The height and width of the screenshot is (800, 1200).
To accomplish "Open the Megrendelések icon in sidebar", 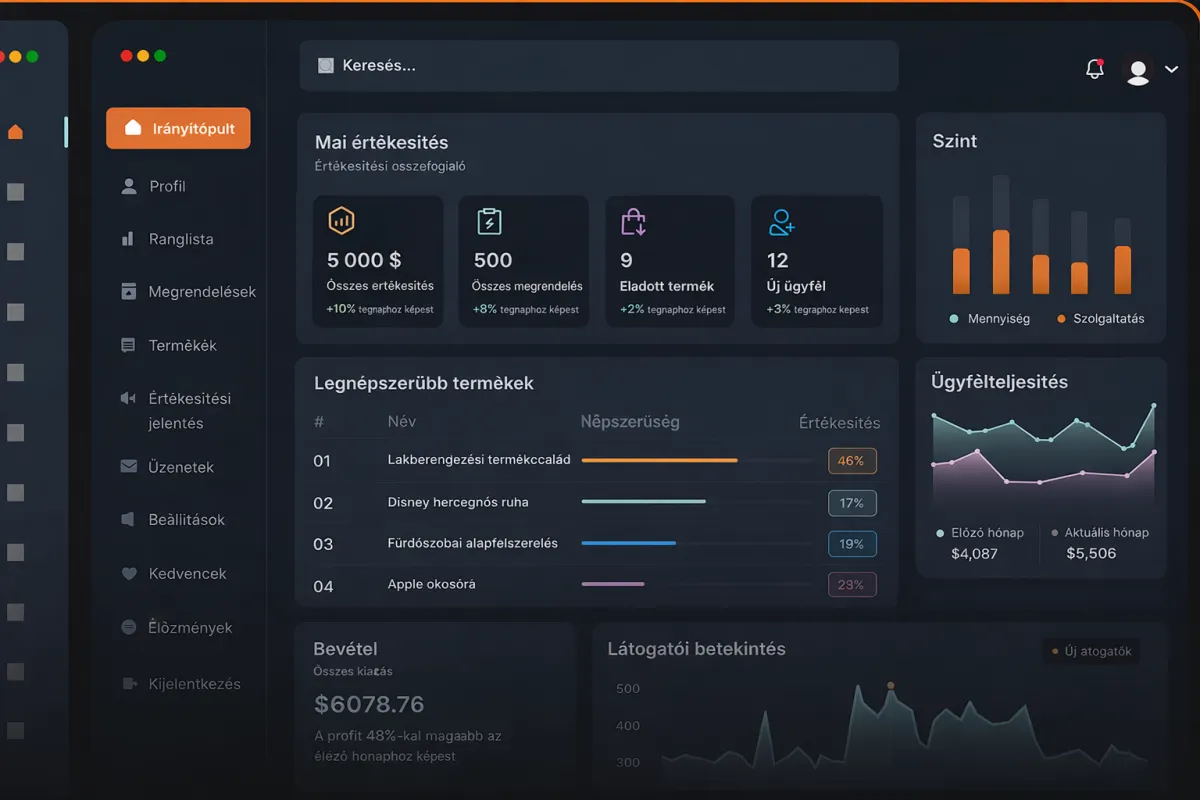I will 128,291.
